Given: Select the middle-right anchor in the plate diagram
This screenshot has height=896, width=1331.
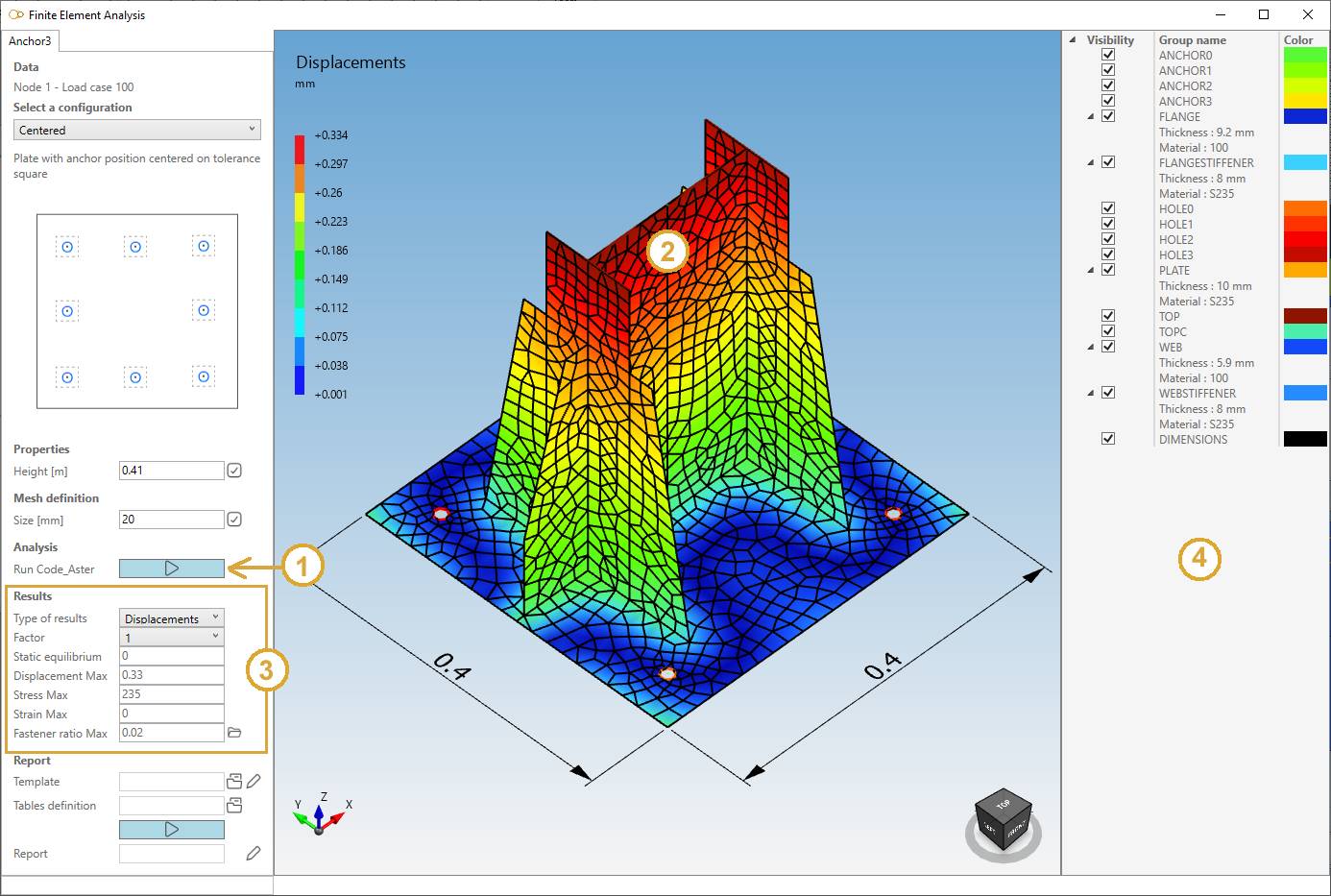Looking at the screenshot, I should 204,310.
